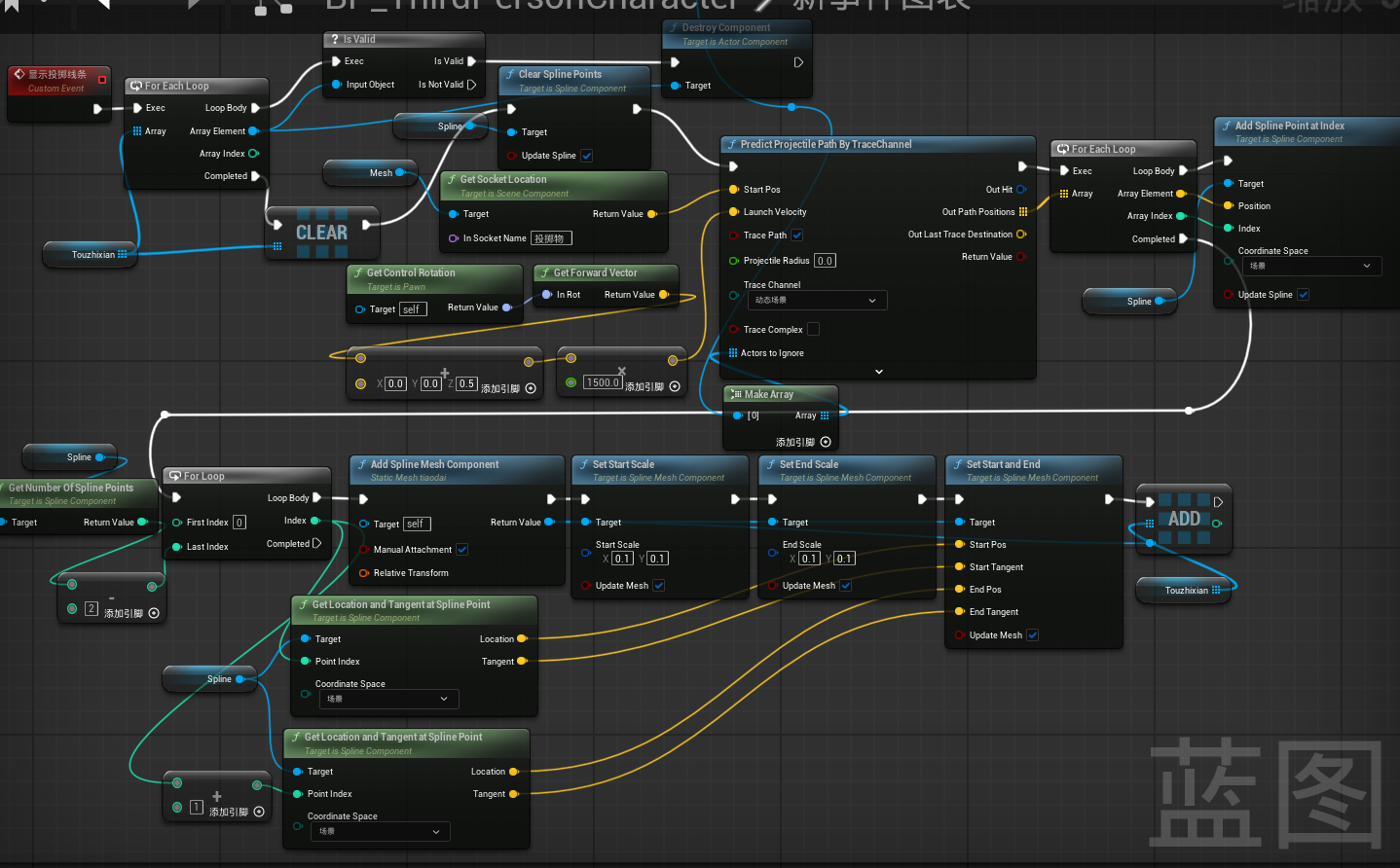
Task: Expand the Predict Projectile Path node's advanced pins
Action: click(x=879, y=372)
